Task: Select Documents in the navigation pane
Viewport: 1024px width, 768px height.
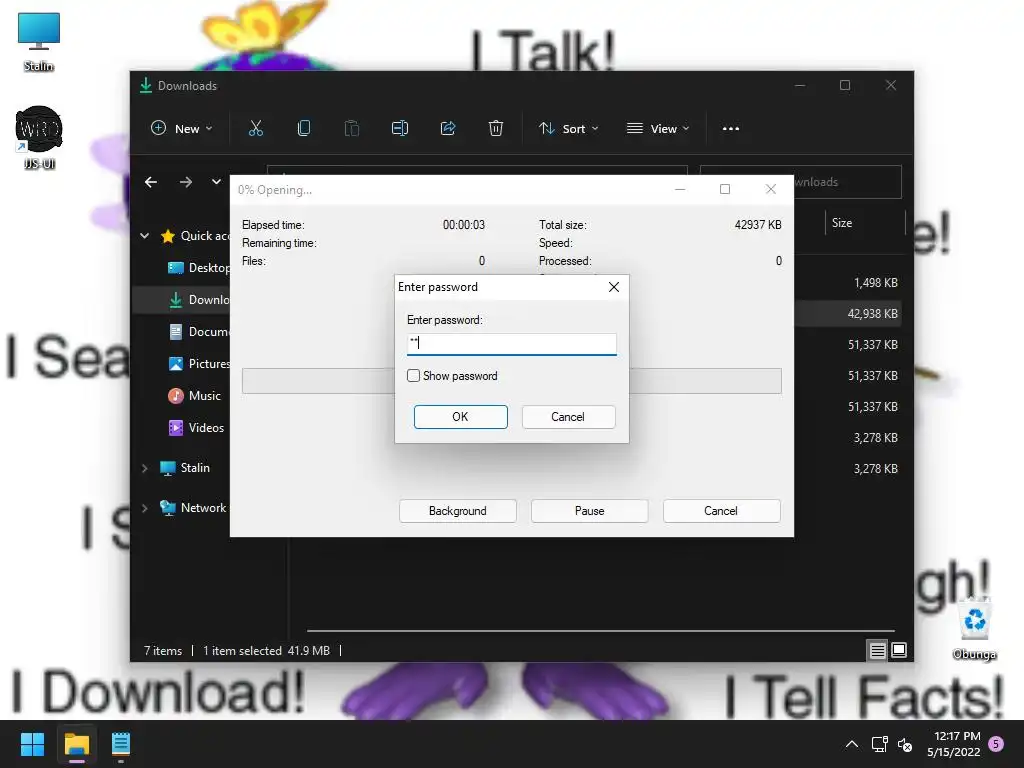Action: (x=199, y=332)
